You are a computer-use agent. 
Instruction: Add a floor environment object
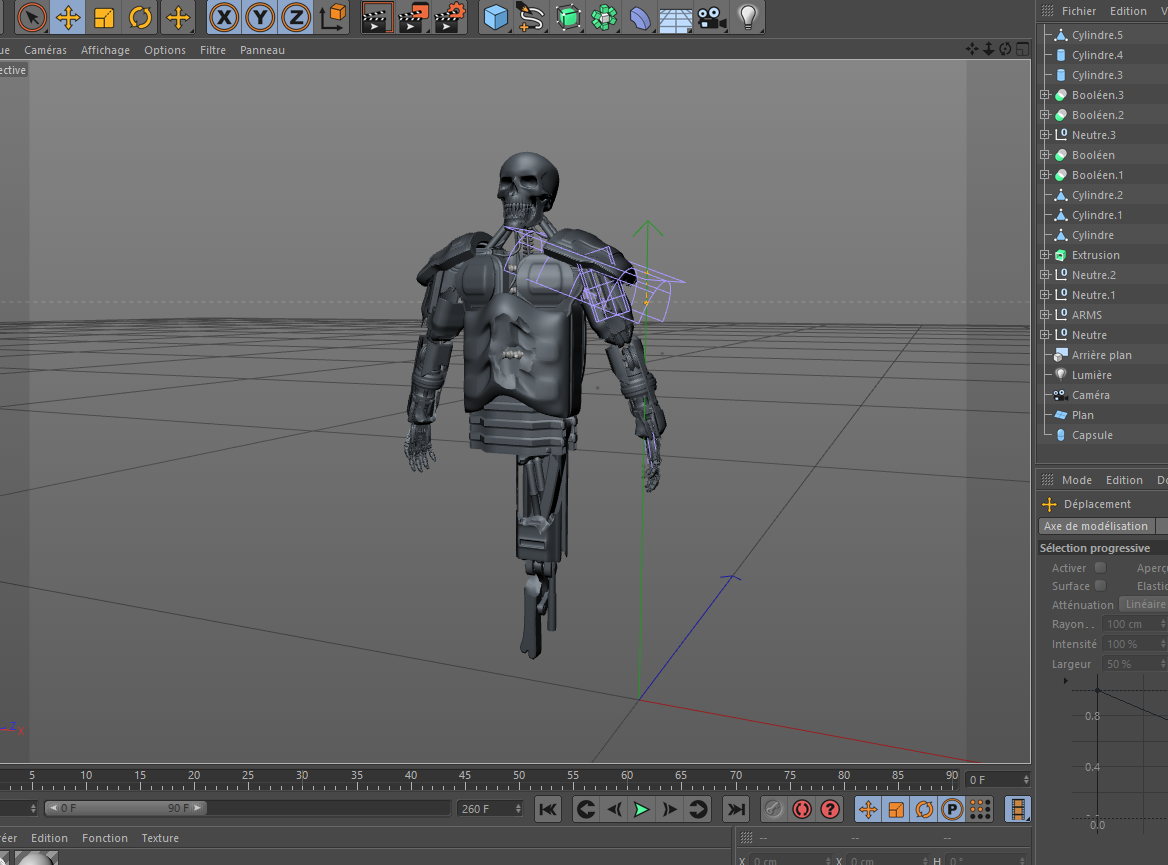point(676,17)
